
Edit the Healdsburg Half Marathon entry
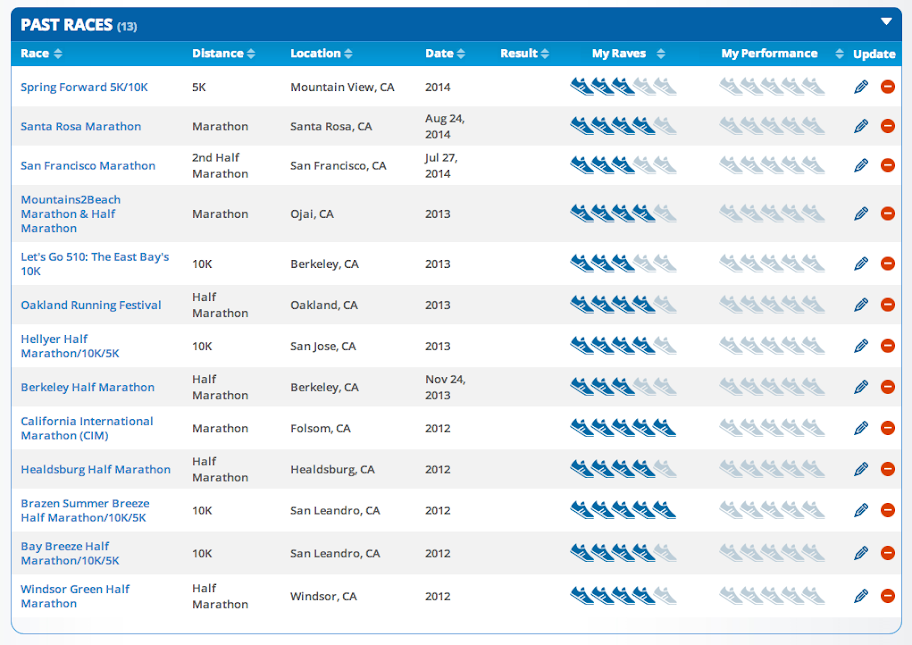coord(861,469)
